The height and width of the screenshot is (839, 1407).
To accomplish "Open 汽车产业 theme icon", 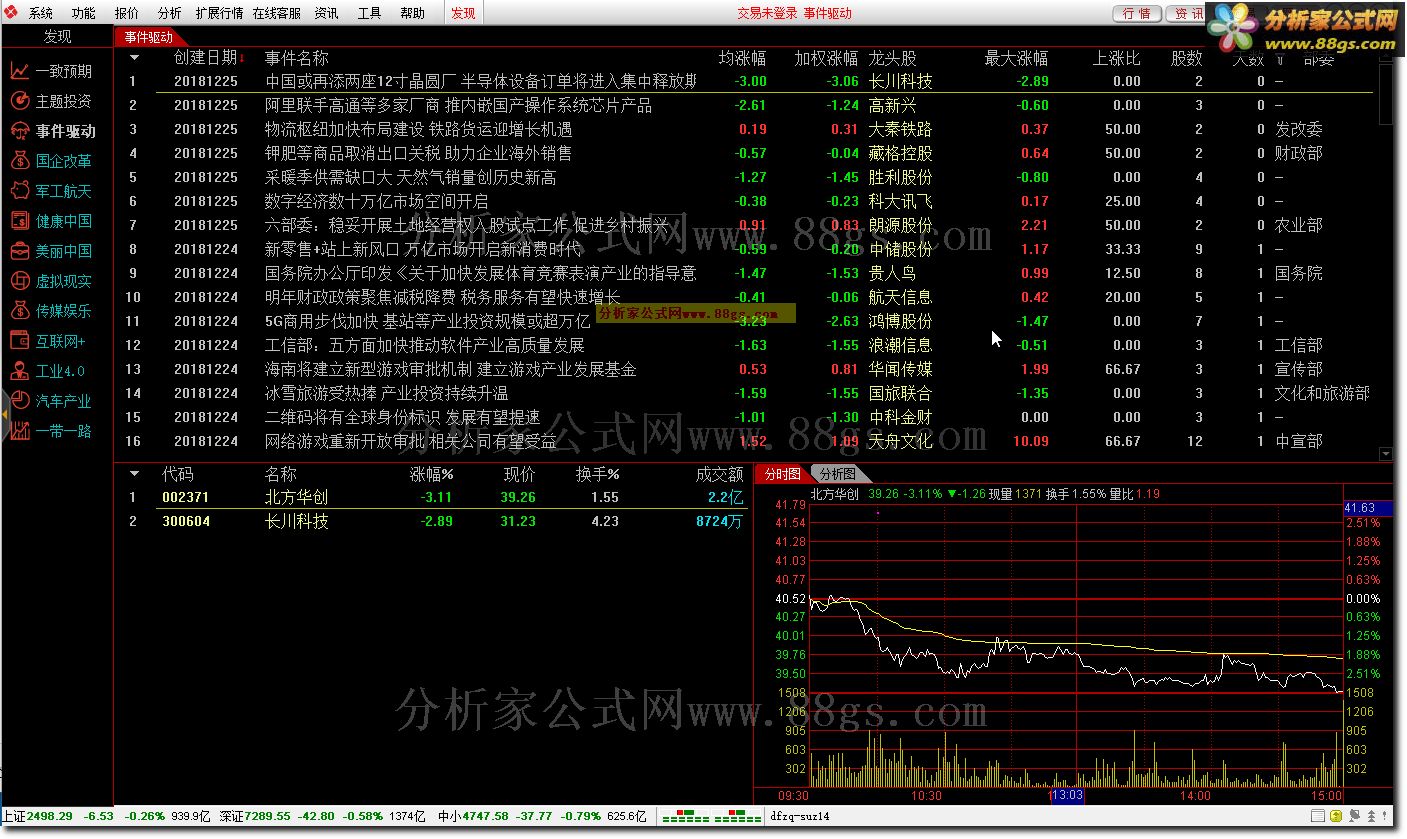I will pyautogui.click(x=19, y=401).
